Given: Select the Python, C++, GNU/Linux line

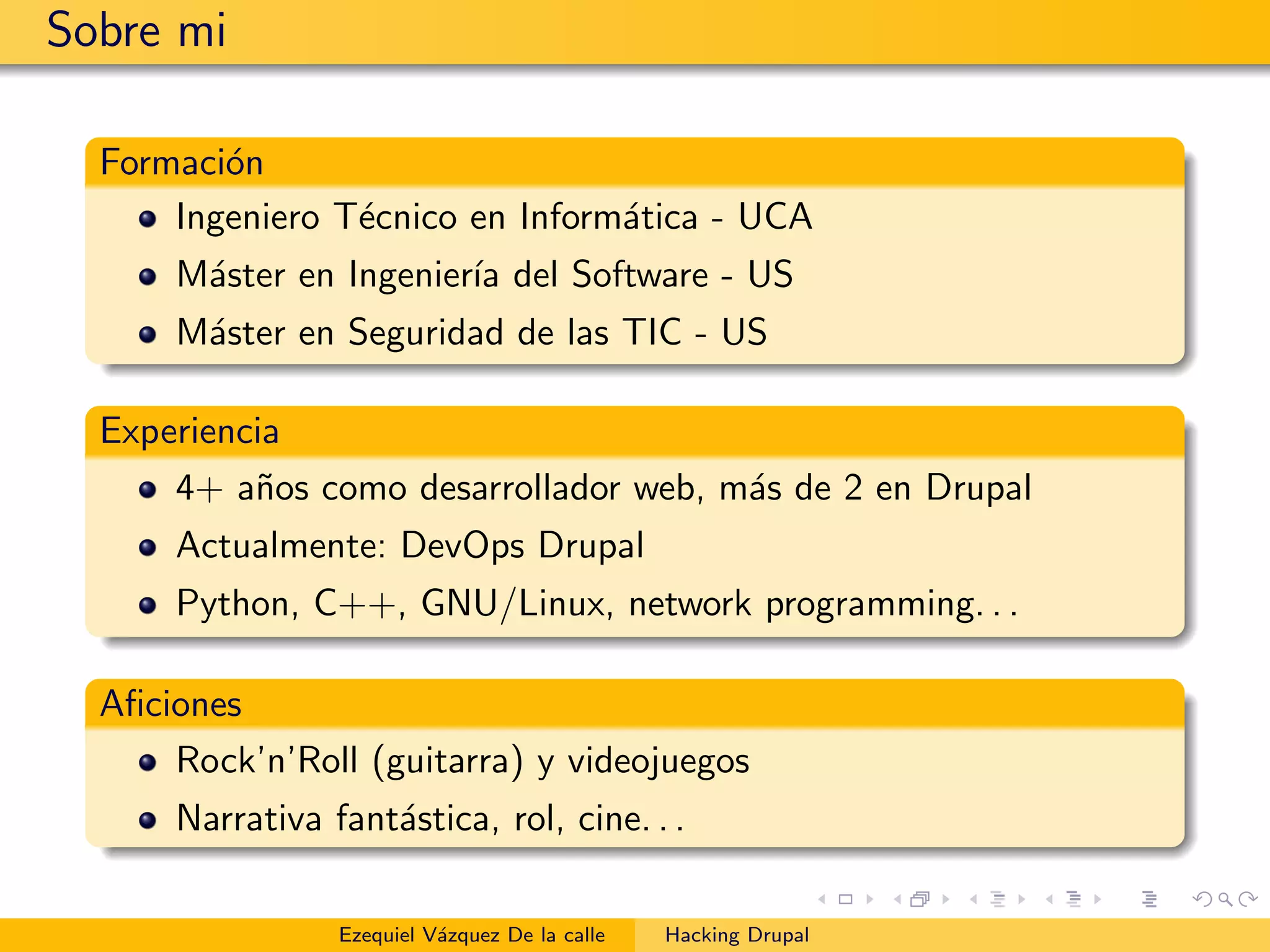Looking at the screenshot, I should tap(597, 604).
